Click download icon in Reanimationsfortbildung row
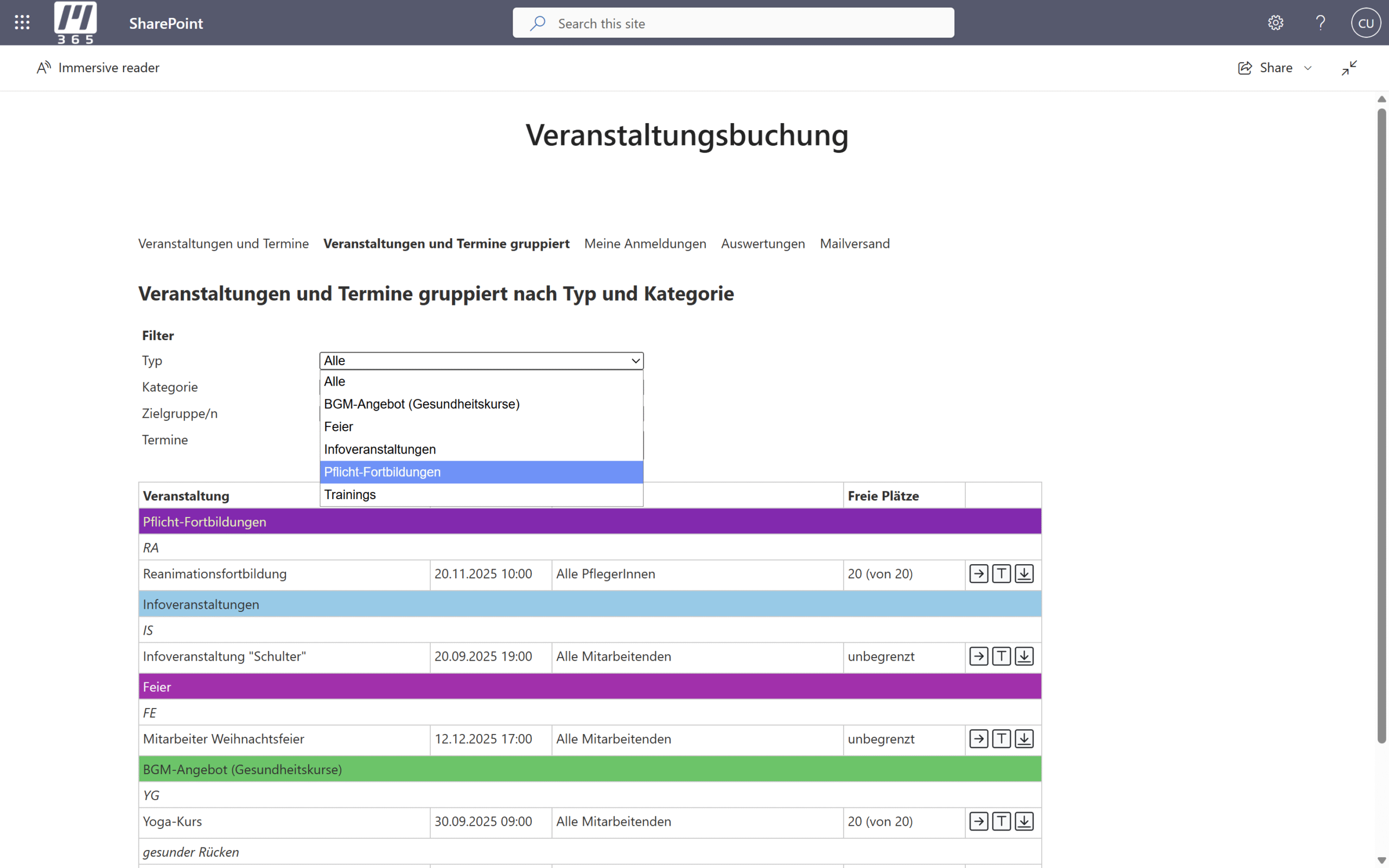Screen dimensions: 1389x868 tap(1024, 573)
